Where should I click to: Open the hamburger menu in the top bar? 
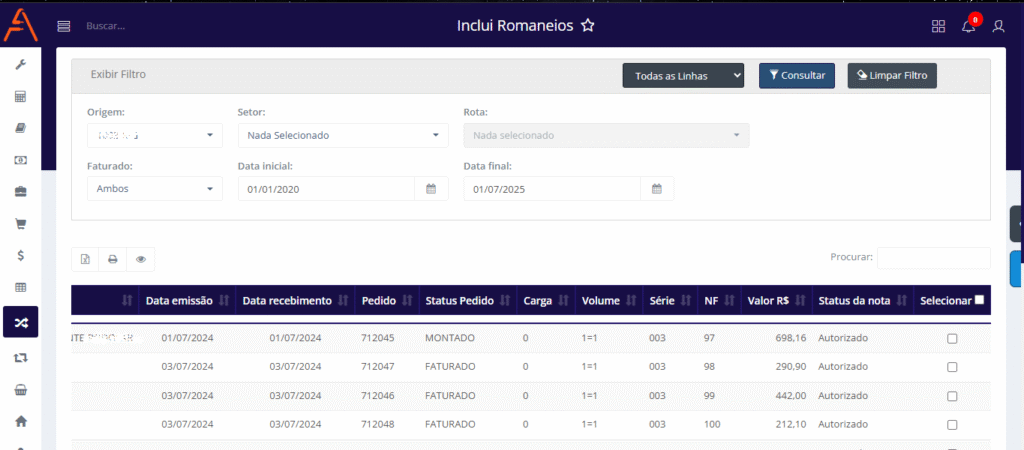[64, 26]
